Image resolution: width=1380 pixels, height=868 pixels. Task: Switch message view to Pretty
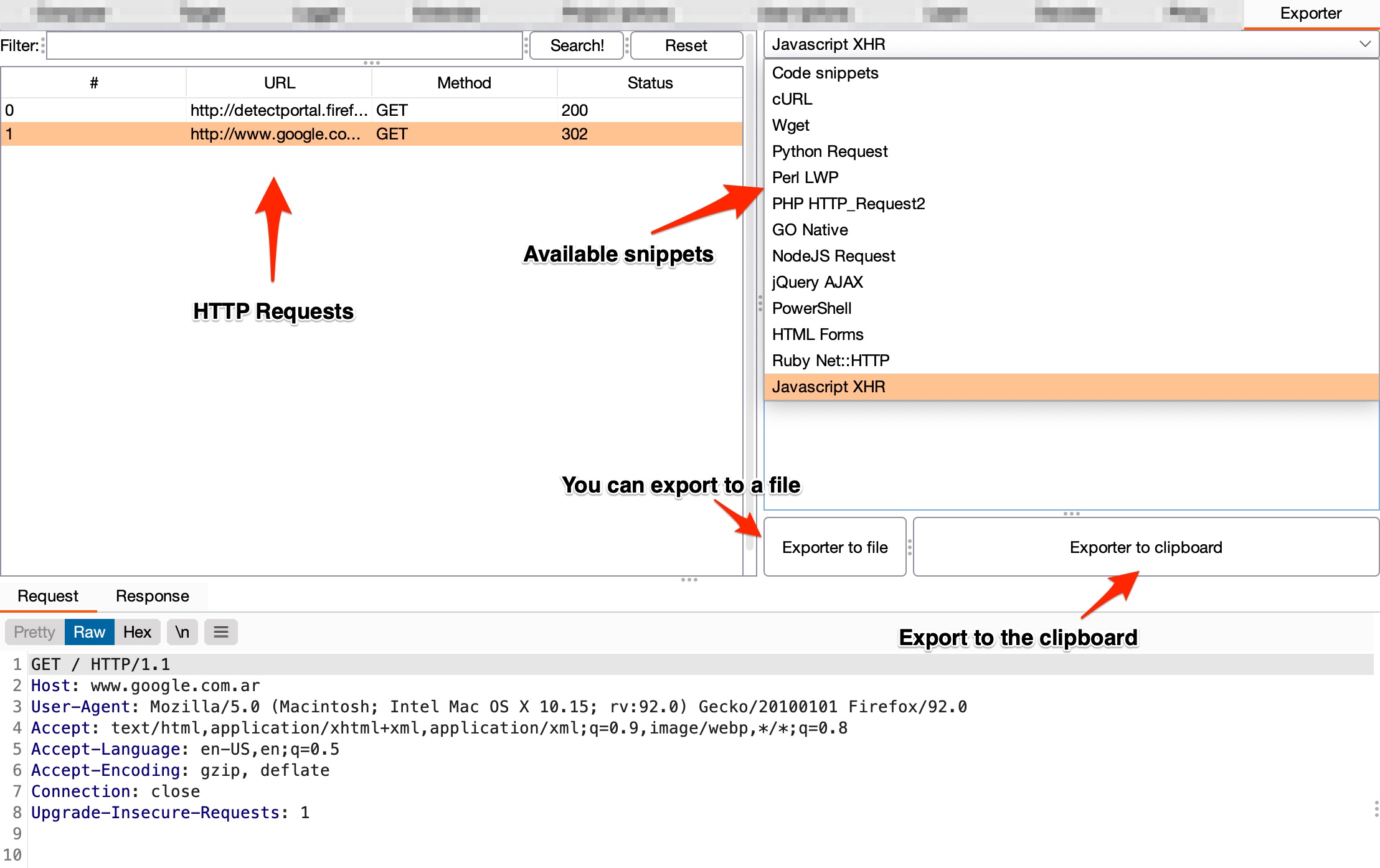pos(34,632)
